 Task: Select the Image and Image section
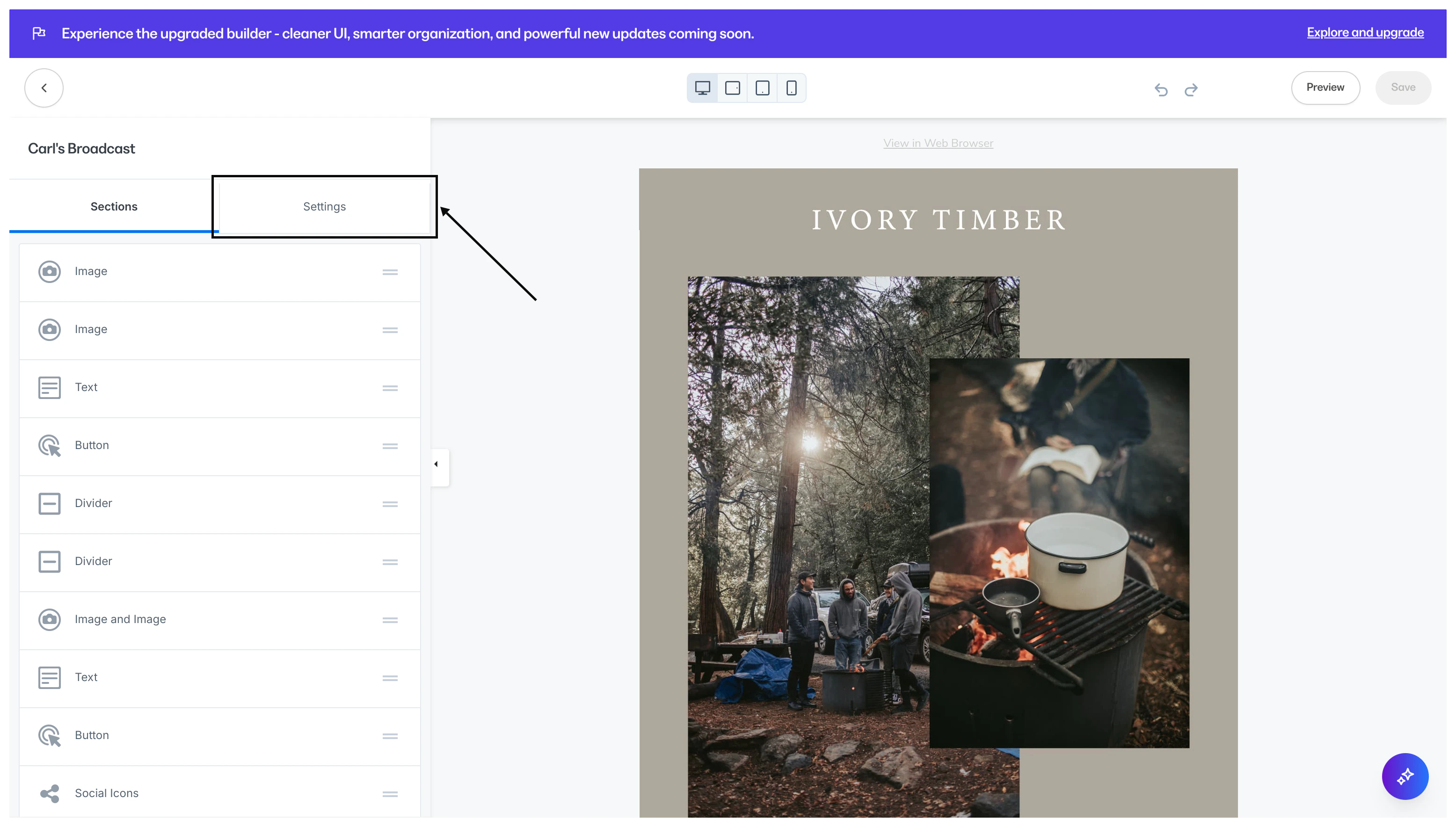(120, 619)
